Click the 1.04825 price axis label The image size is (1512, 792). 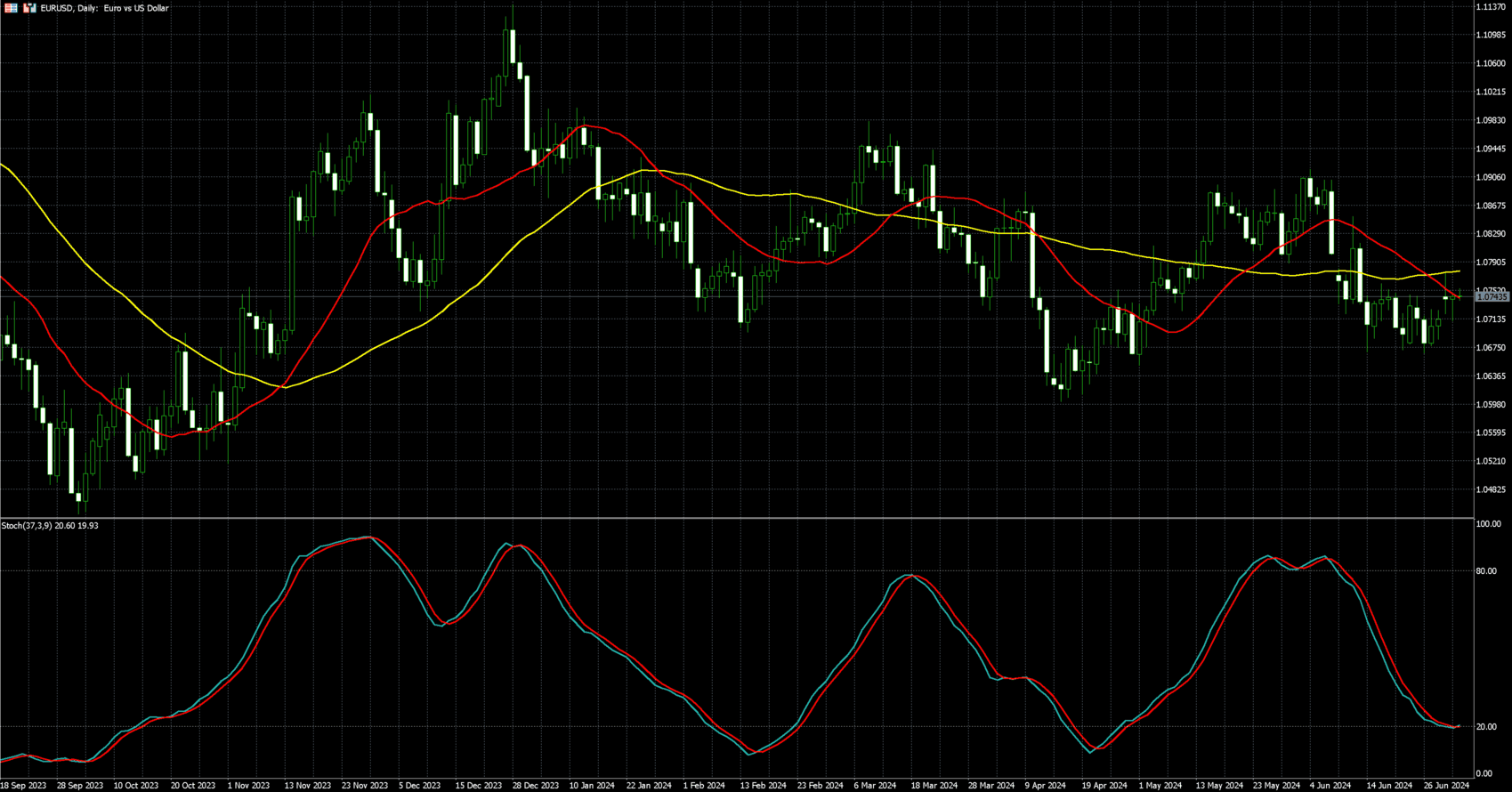(x=1491, y=489)
